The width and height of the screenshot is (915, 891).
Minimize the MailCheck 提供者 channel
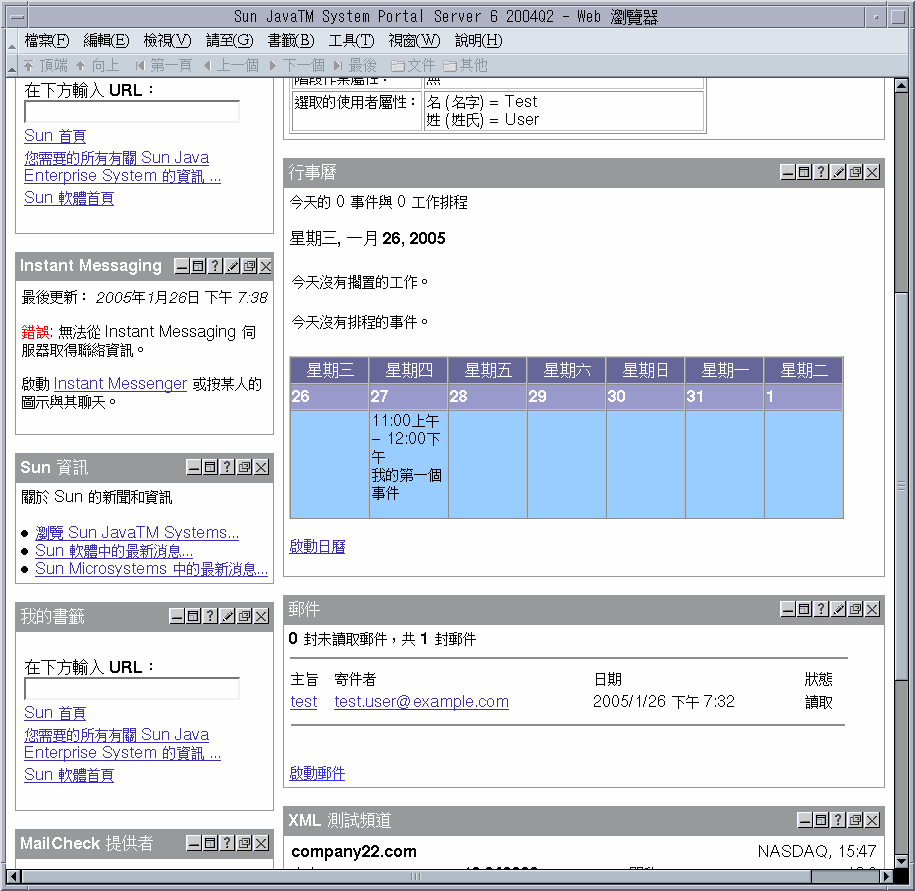(x=194, y=843)
